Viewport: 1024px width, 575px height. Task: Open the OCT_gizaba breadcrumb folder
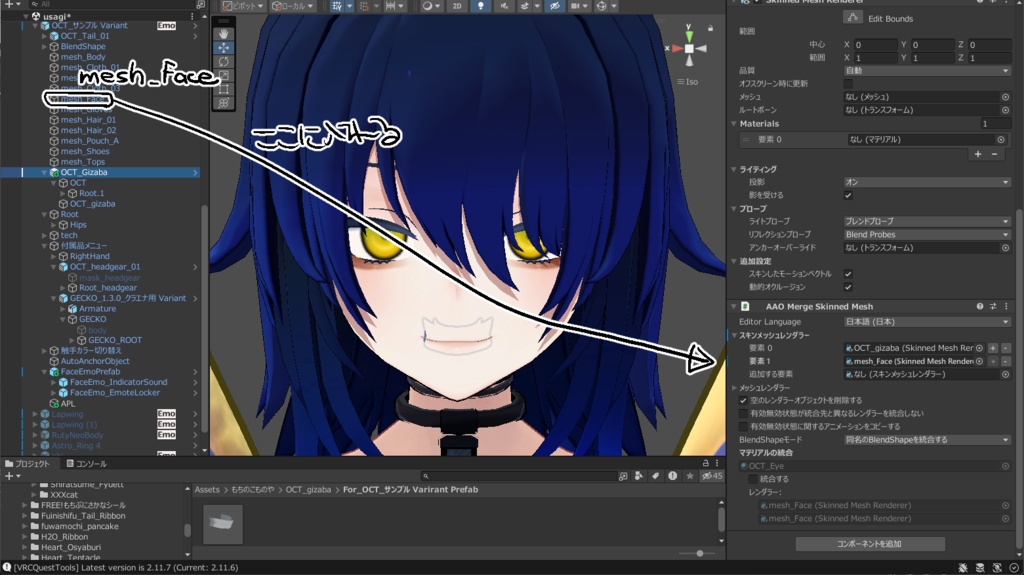coord(308,489)
